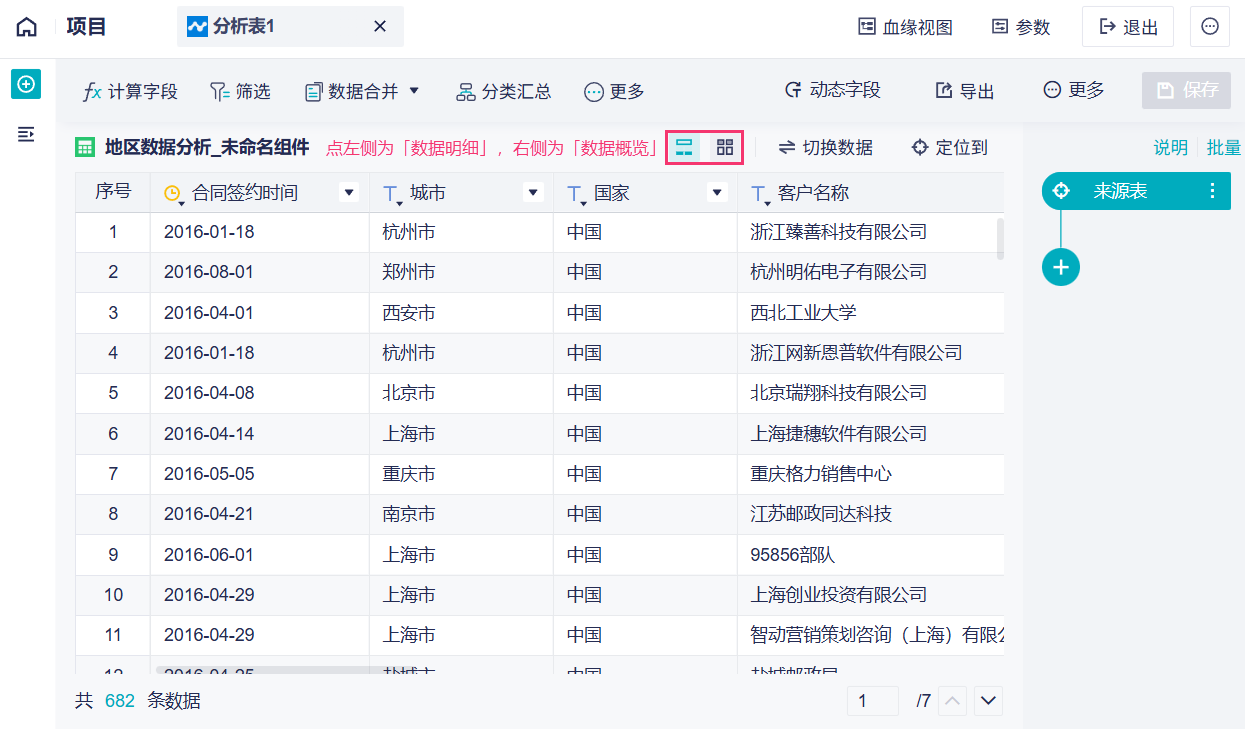This screenshot has width=1245, height=729.
Task: Open the 参数 parameters panel
Action: pyautogui.click(x=1020, y=27)
